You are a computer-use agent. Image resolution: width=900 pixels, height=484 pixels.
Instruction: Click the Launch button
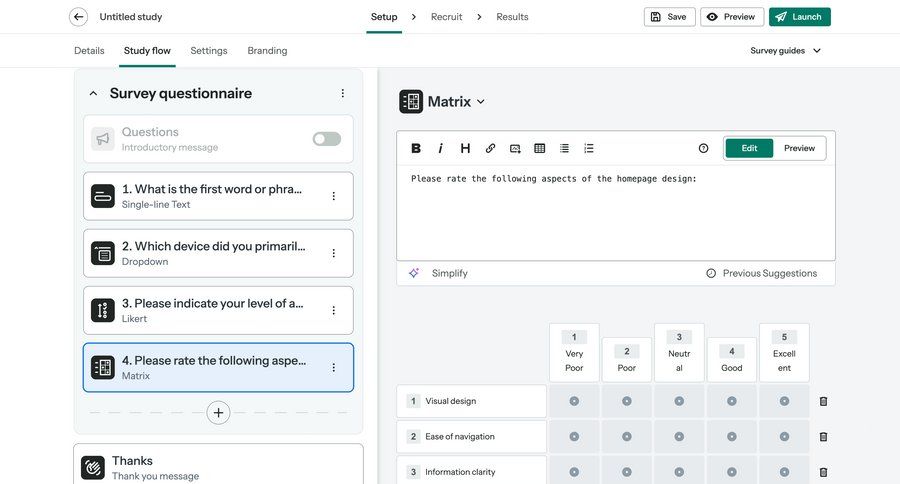pos(799,17)
